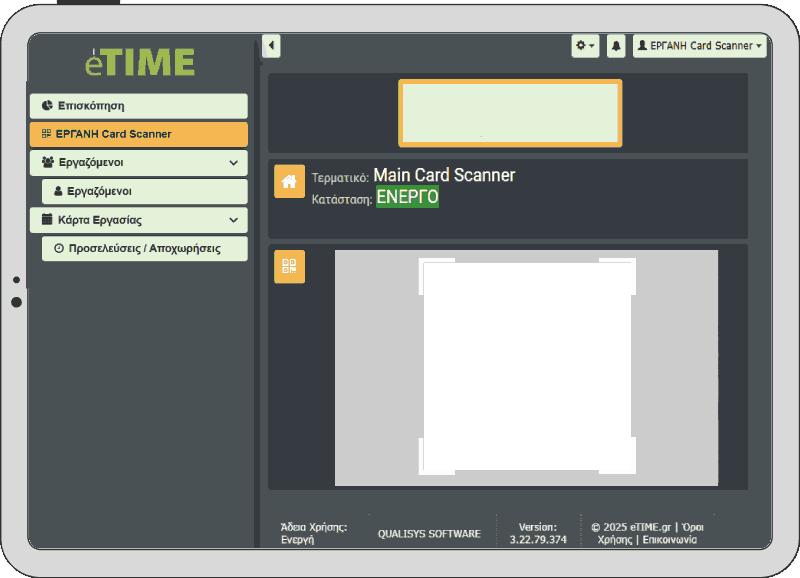Viewport: 800px width, 578px height.
Task: Select ΕΡΓΑΝΗ Card Scanner in the sidebar
Action: pyautogui.click(x=139, y=134)
